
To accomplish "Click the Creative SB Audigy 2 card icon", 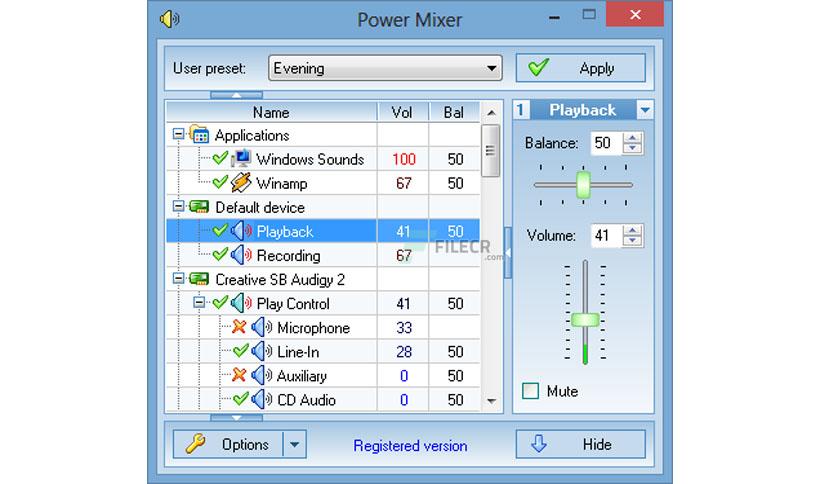I will [199, 278].
